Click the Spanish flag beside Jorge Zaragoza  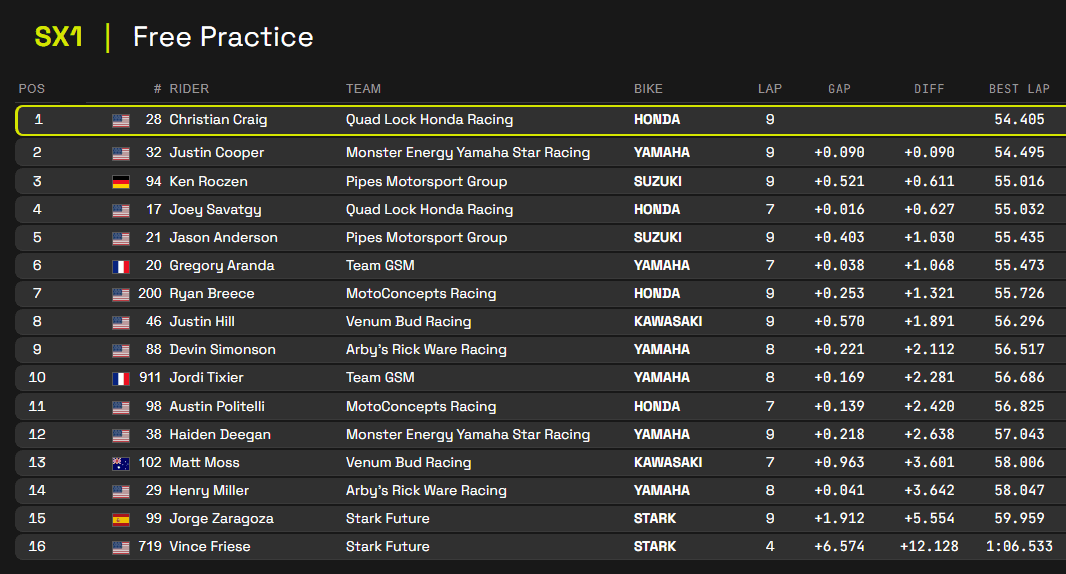pyautogui.click(x=121, y=519)
